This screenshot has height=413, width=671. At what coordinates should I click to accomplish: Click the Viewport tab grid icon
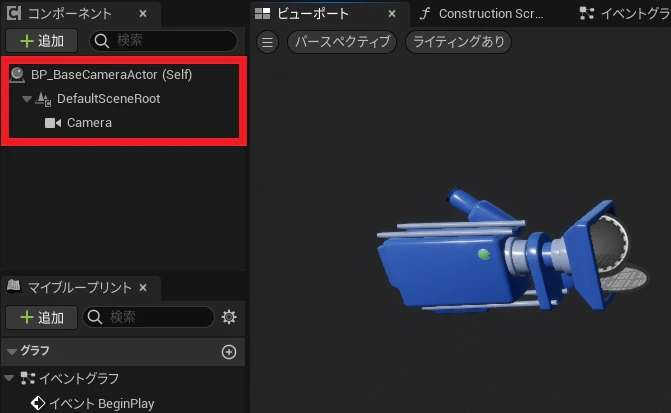[262, 14]
